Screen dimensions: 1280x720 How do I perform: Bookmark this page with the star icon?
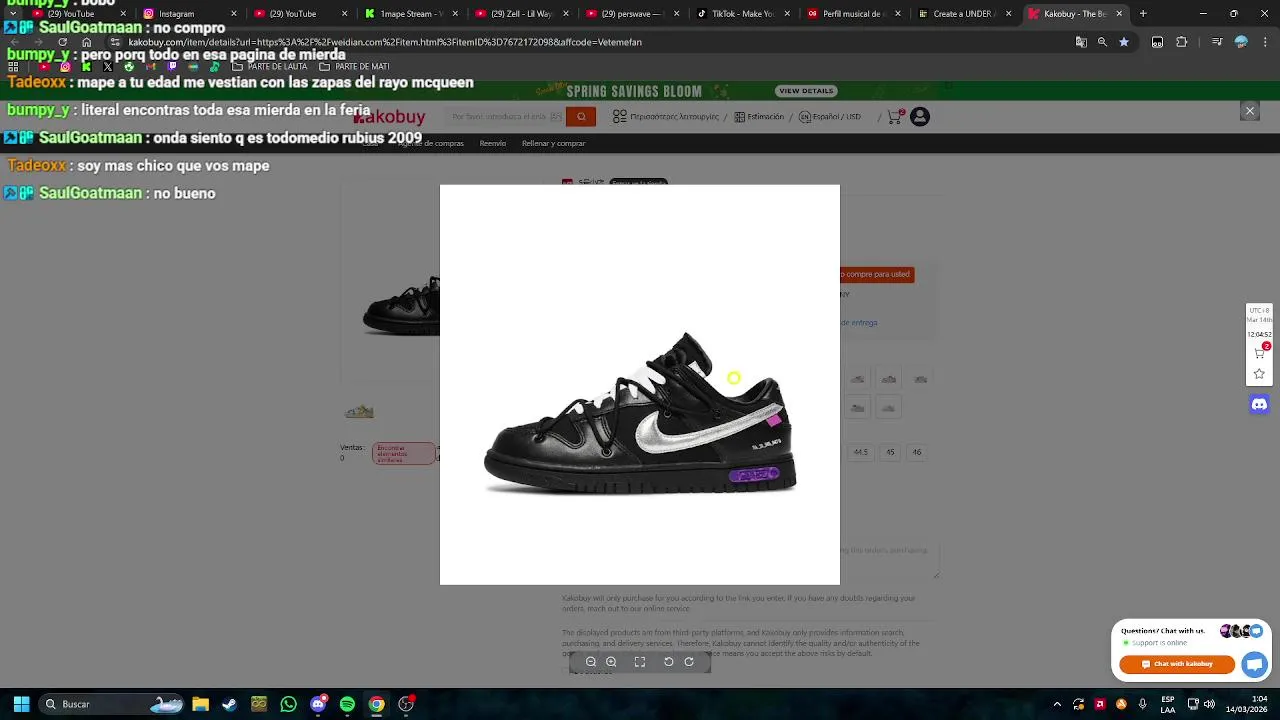(x=1124, y=42)
